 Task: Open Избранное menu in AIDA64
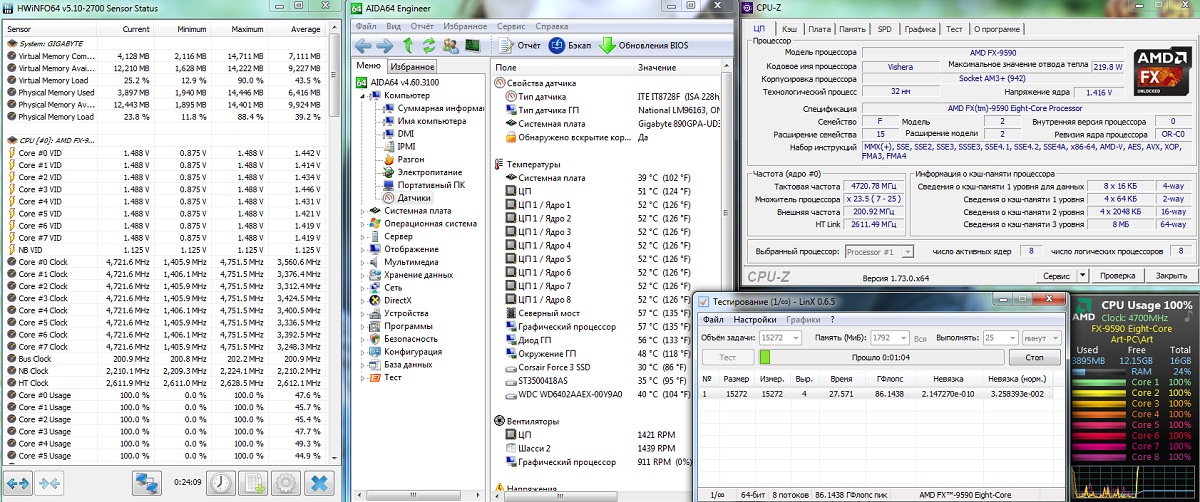coord(463,25)
